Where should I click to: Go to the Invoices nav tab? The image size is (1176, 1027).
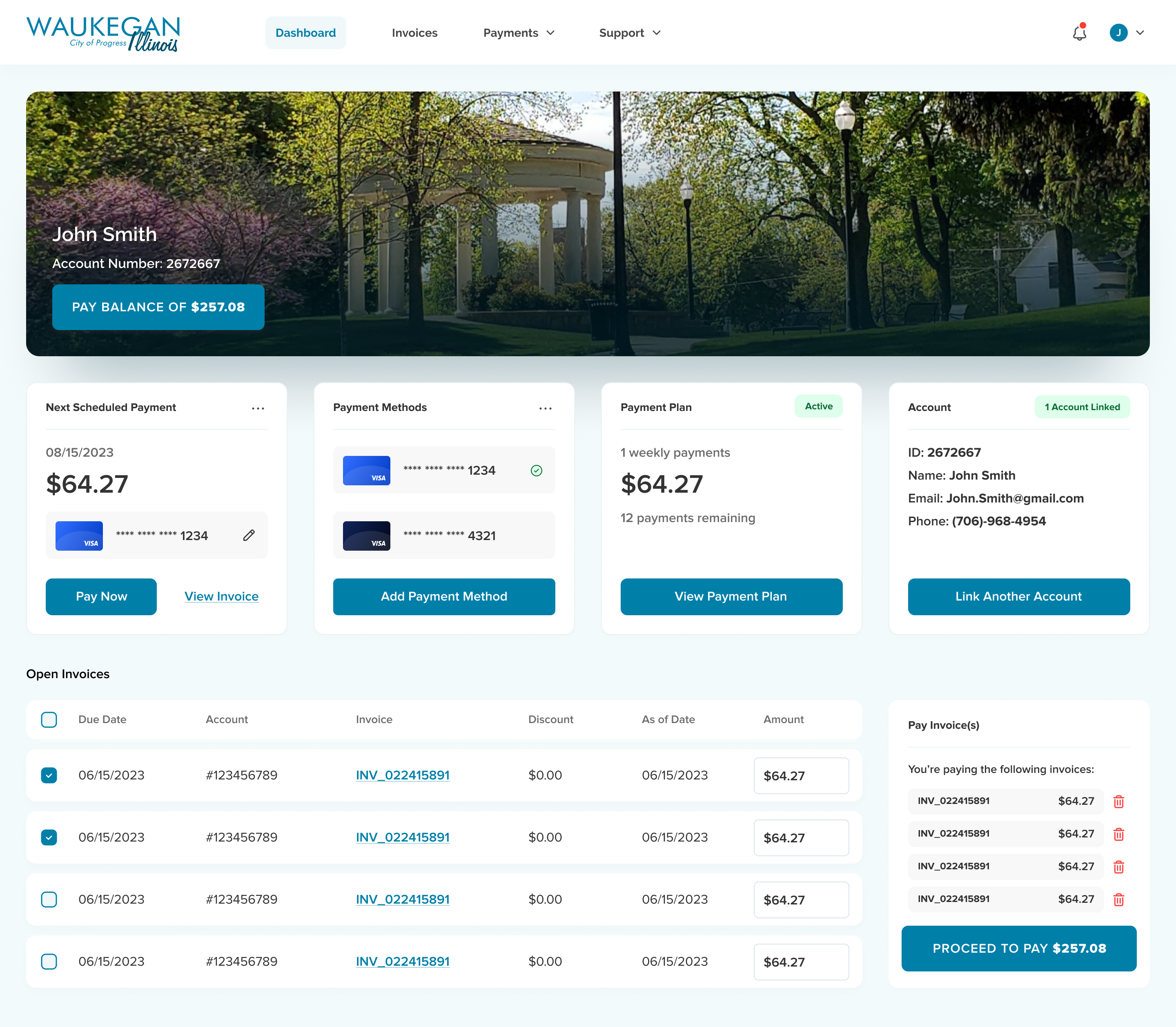coord(414,33)
